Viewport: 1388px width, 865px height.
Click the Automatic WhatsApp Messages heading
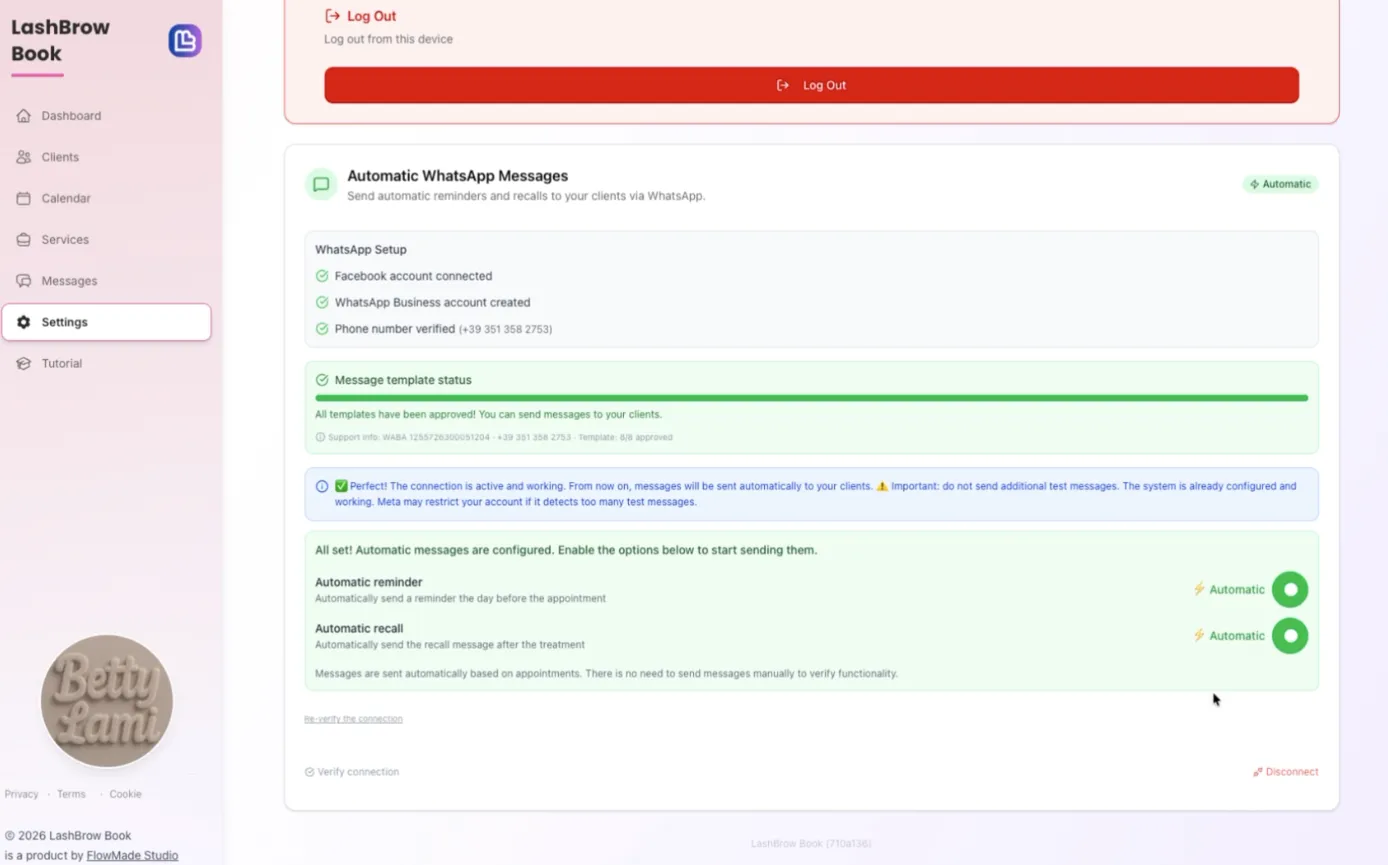[x=457, y=176]
